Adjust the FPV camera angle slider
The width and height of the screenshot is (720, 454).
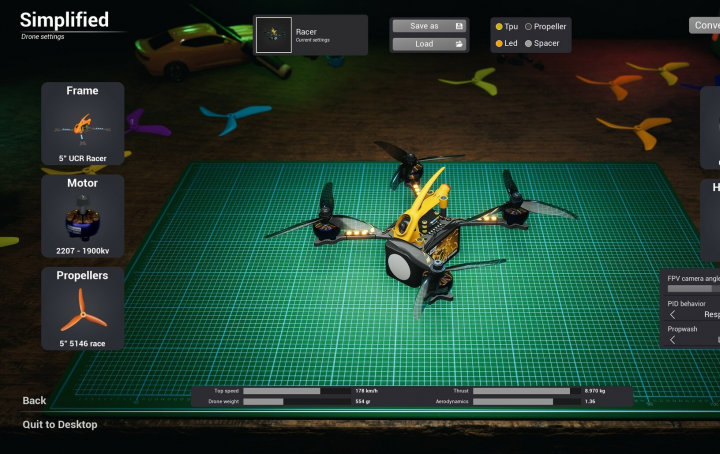pyautogui.click(x=692, y=288)
